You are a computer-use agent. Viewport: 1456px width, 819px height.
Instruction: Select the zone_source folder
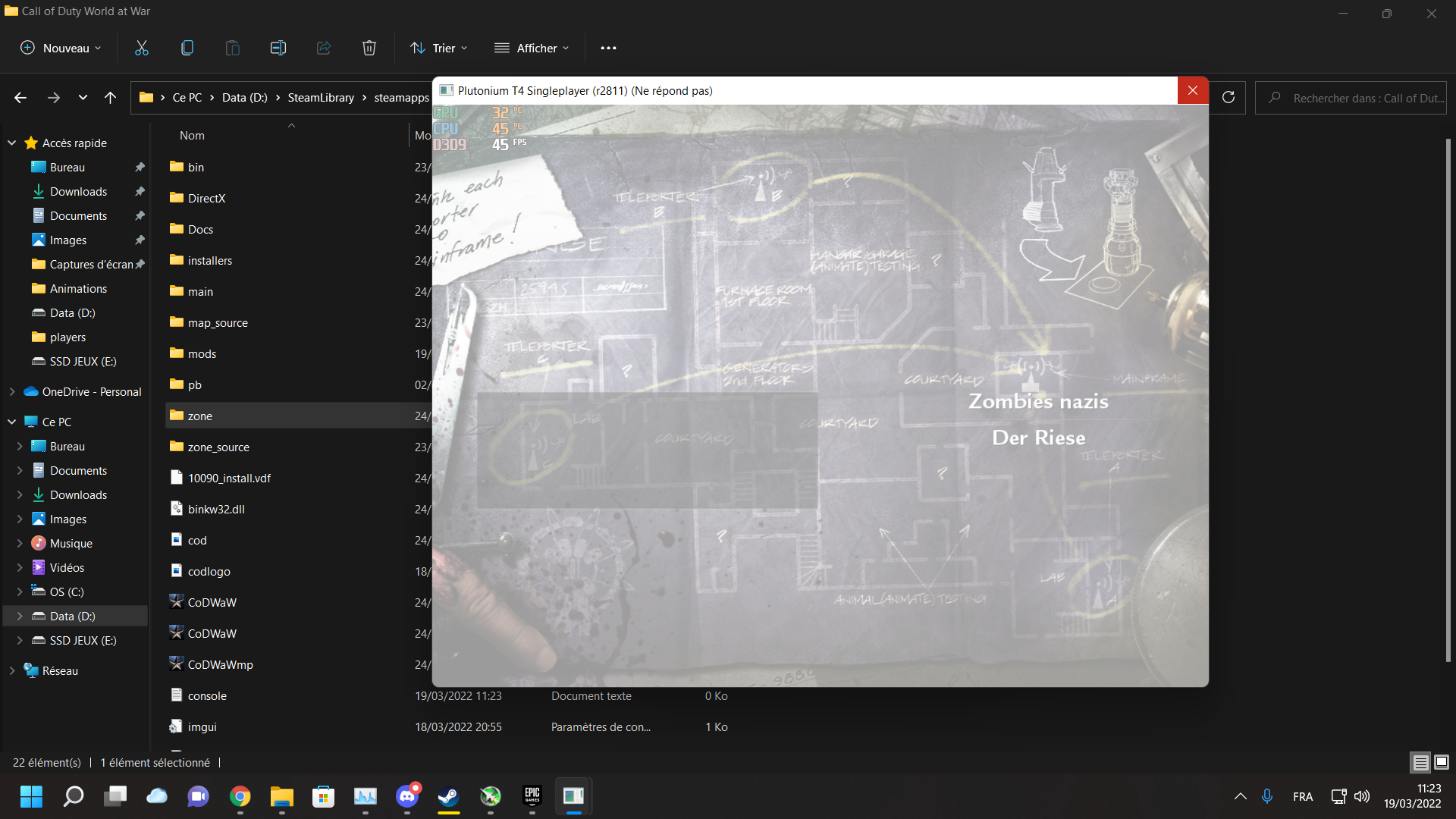coord(218,447)
